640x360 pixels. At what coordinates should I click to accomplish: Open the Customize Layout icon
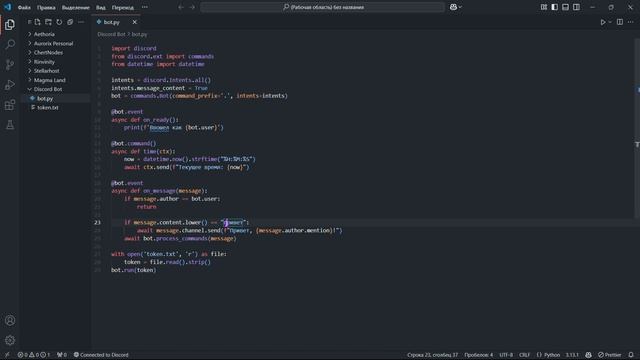[544, 7]
